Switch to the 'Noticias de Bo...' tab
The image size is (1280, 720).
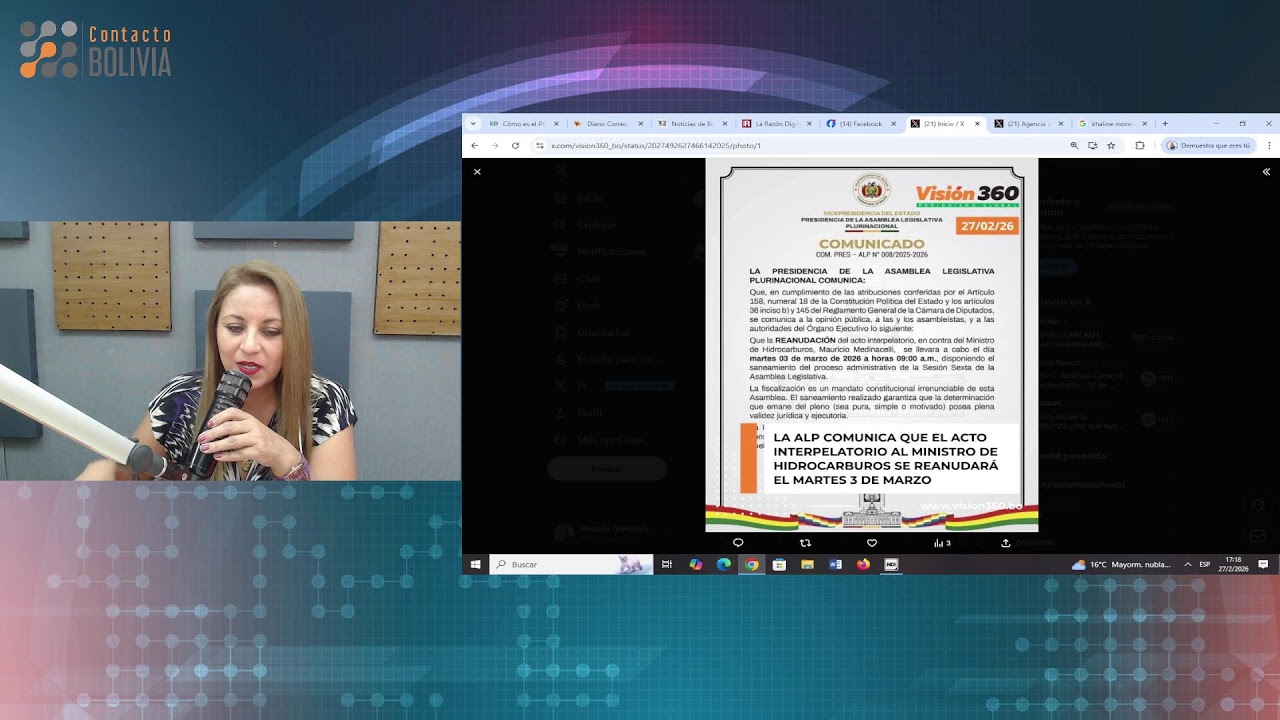click(691, 124)
